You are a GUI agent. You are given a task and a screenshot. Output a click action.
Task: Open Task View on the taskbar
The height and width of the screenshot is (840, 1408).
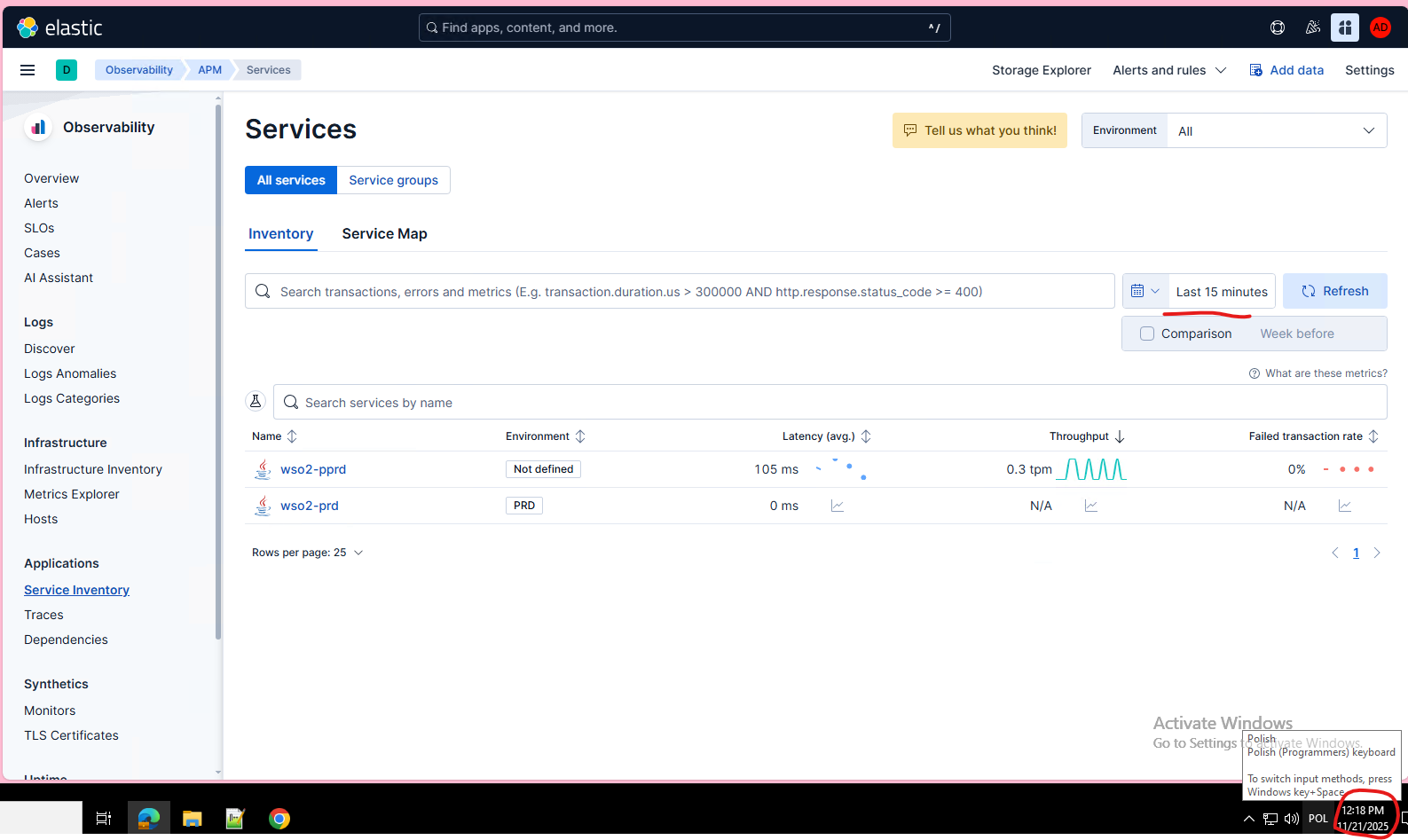104,819
